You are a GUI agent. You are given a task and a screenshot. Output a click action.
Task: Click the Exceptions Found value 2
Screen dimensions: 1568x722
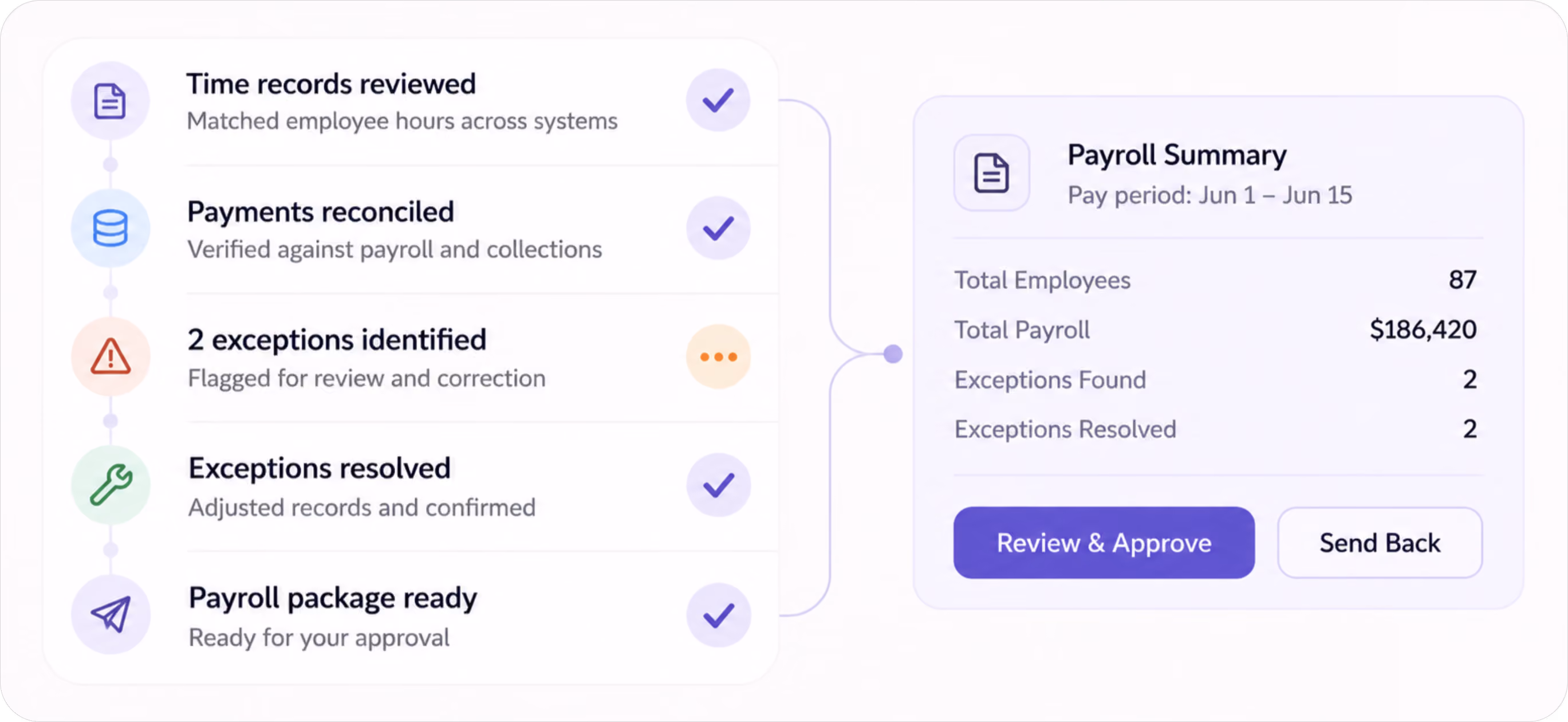tap(1470, 379)
